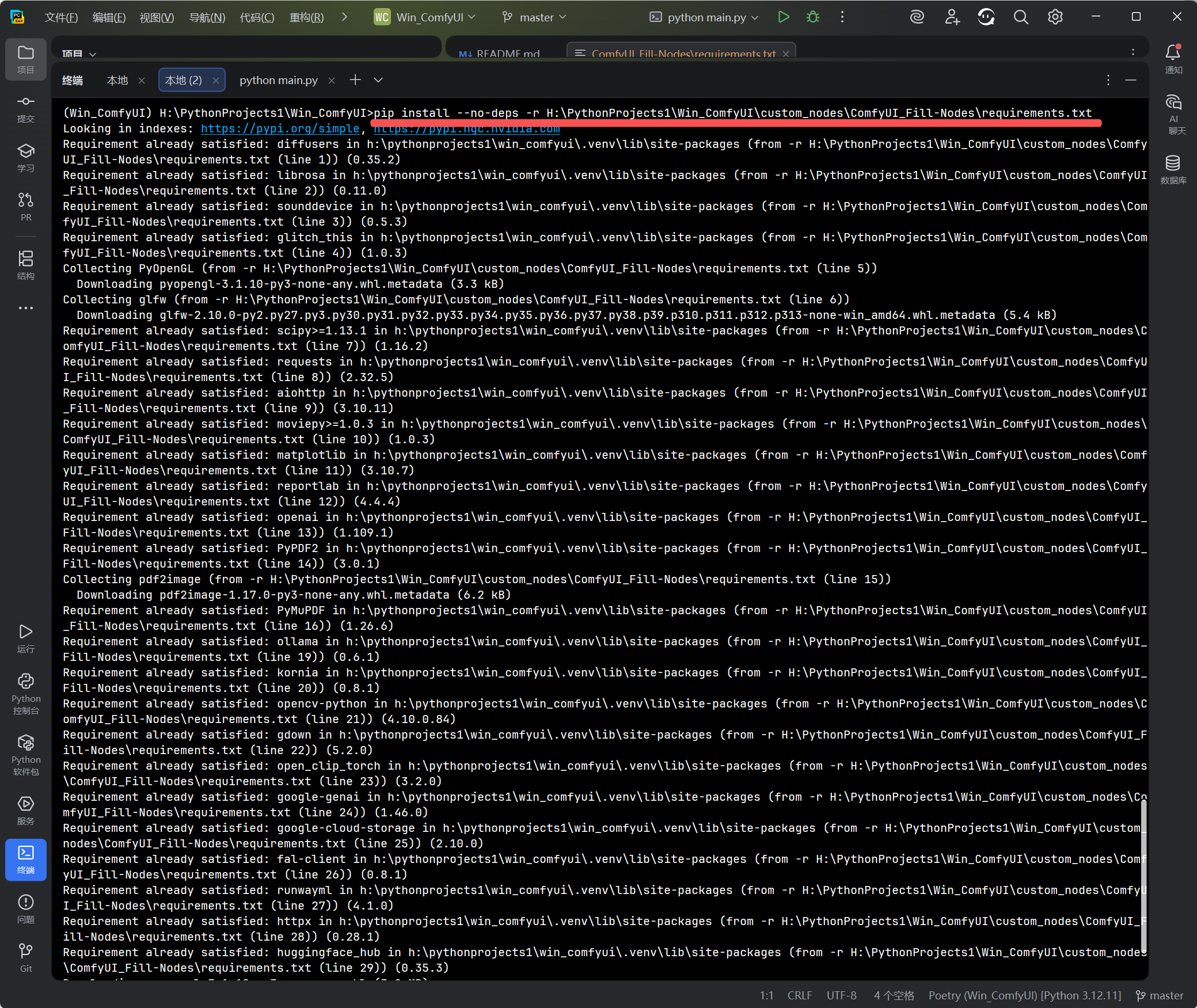Open the Git tool window
This screenshot has width=1197, height=1008.
pyautogui.click(x=25, y=957)
